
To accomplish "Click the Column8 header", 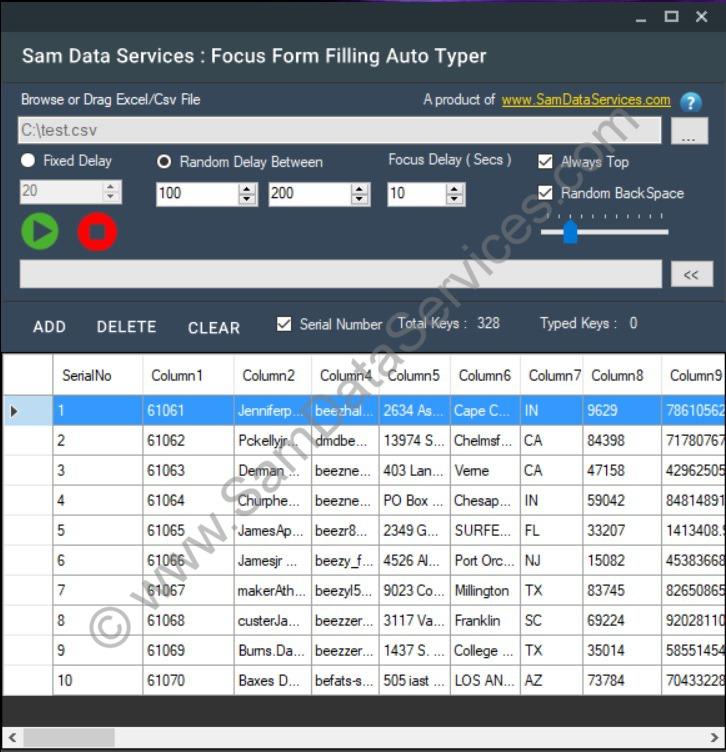I will point(622,375).
